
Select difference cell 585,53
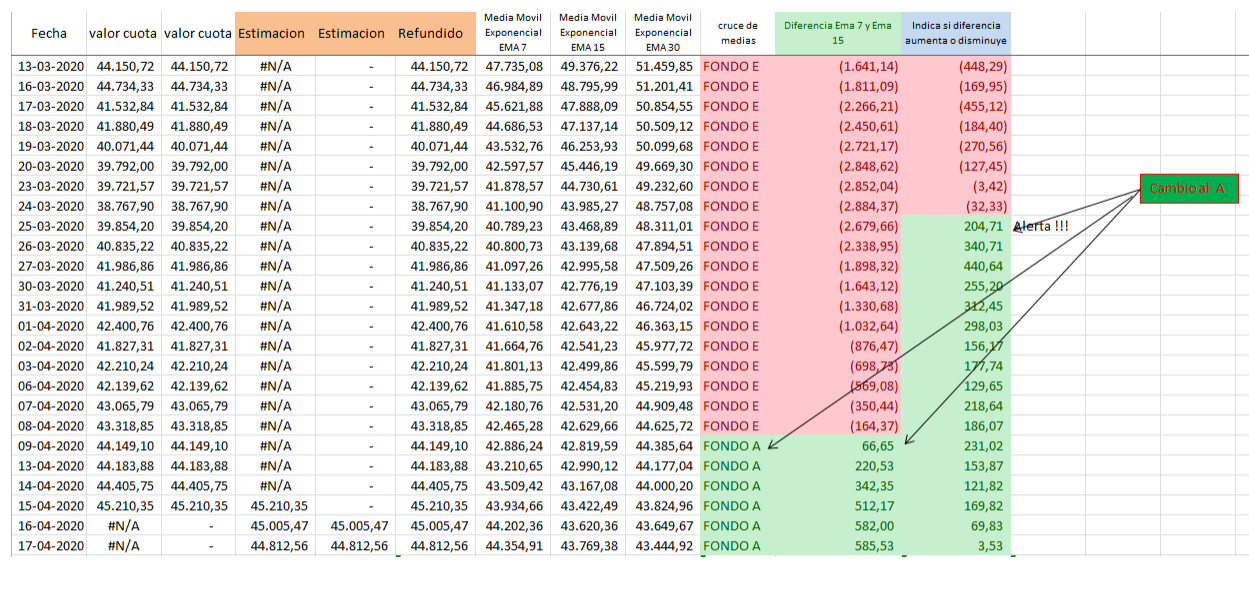tap(838, 546)
